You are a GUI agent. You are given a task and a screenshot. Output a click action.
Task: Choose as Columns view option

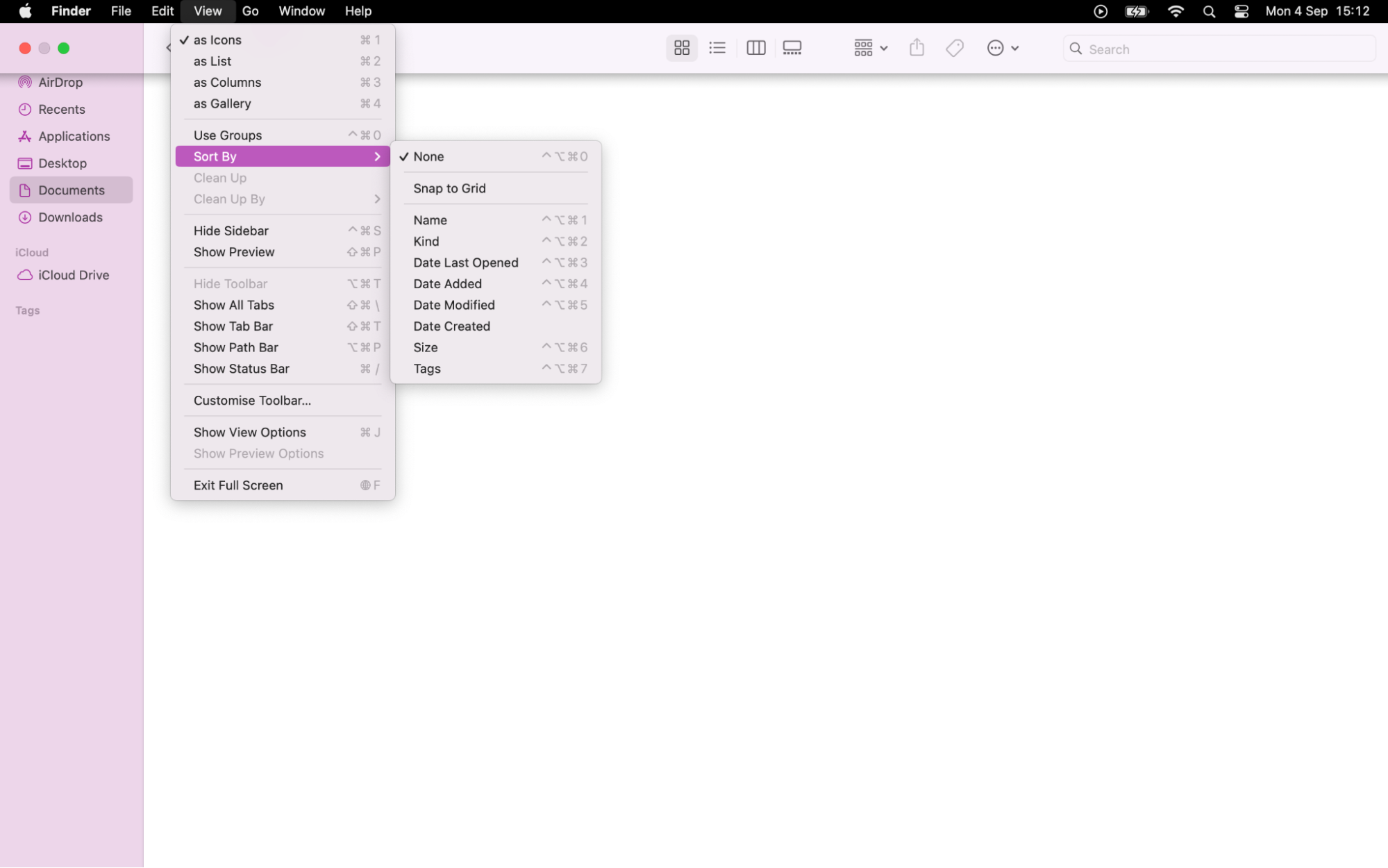[283, 83]
